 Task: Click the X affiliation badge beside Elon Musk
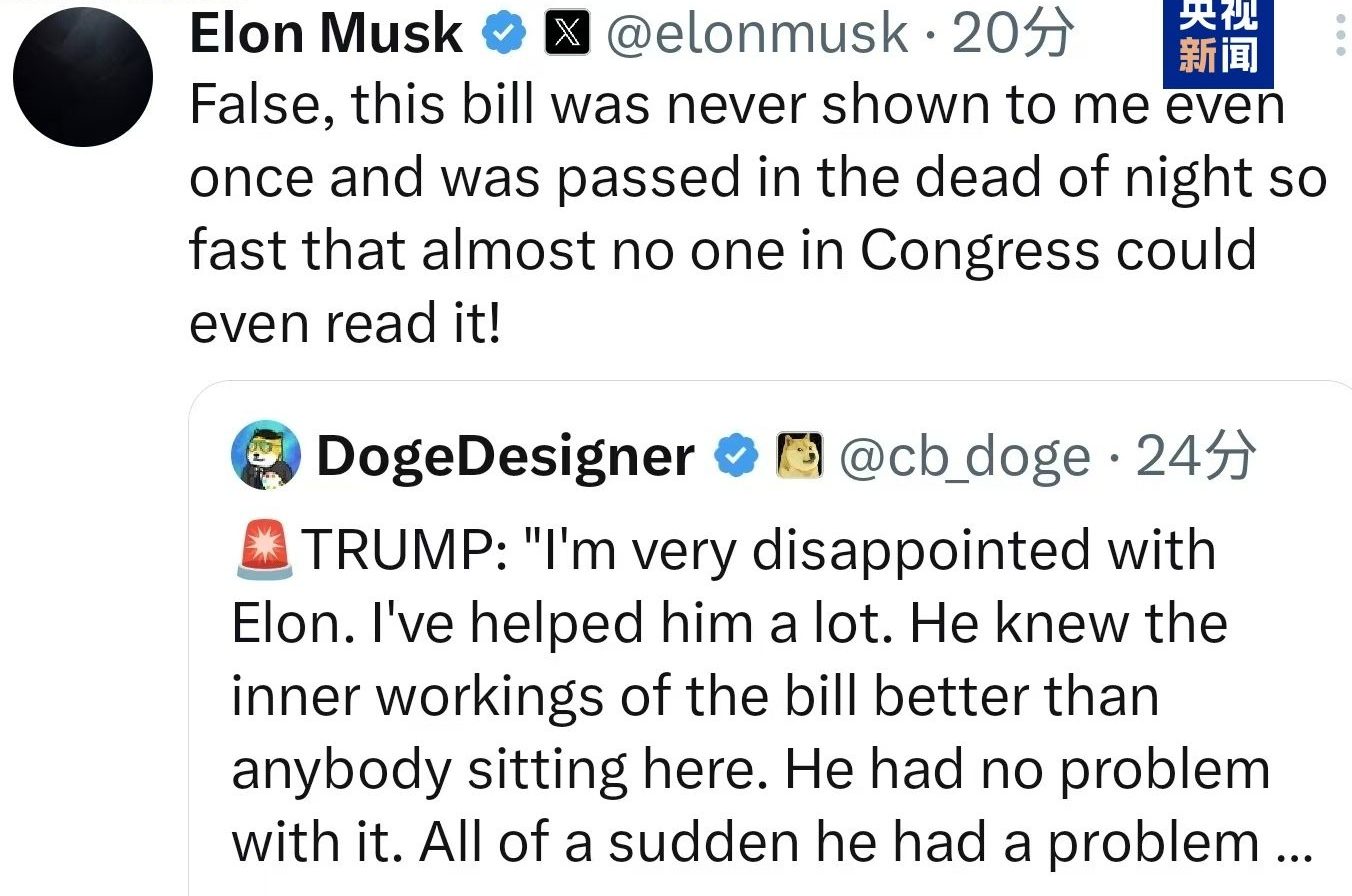click(x=567, y=36)
